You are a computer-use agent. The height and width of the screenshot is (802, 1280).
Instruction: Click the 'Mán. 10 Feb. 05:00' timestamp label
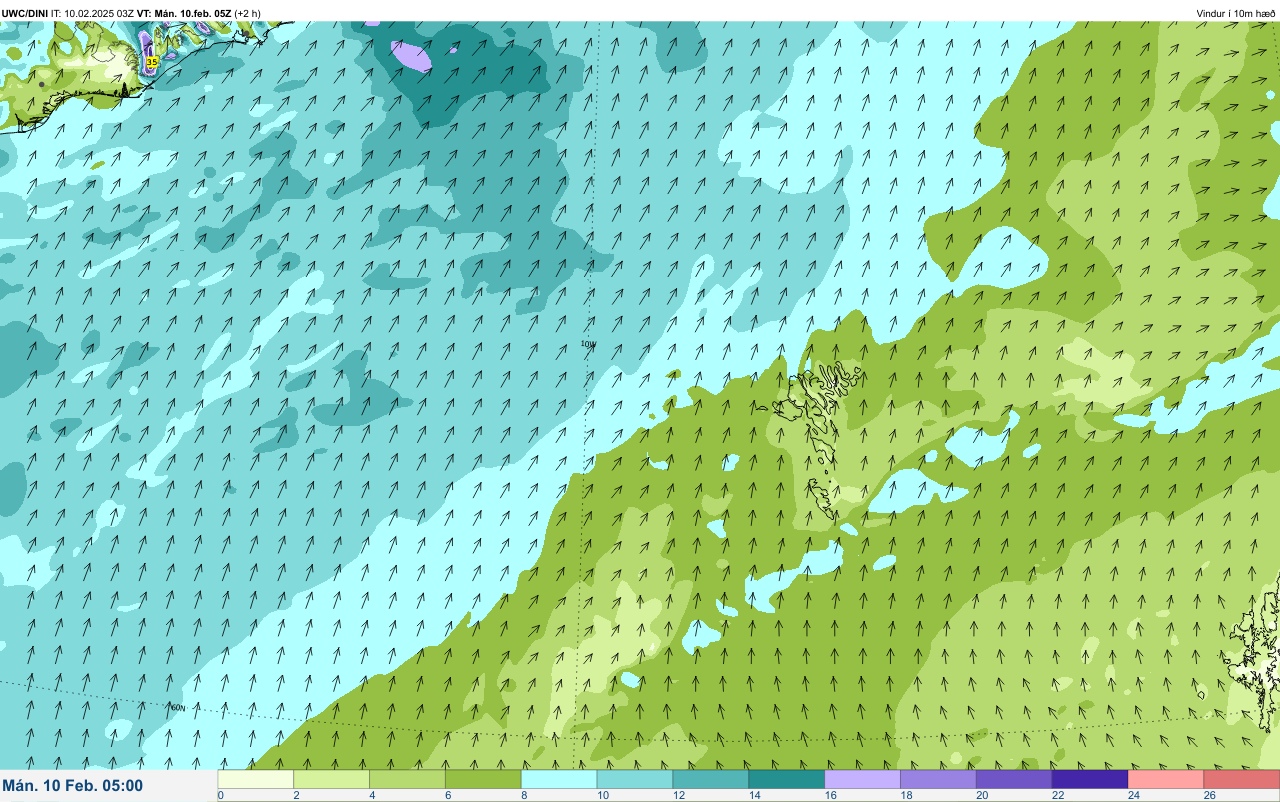pyautogui.click(x=73, y=786)
